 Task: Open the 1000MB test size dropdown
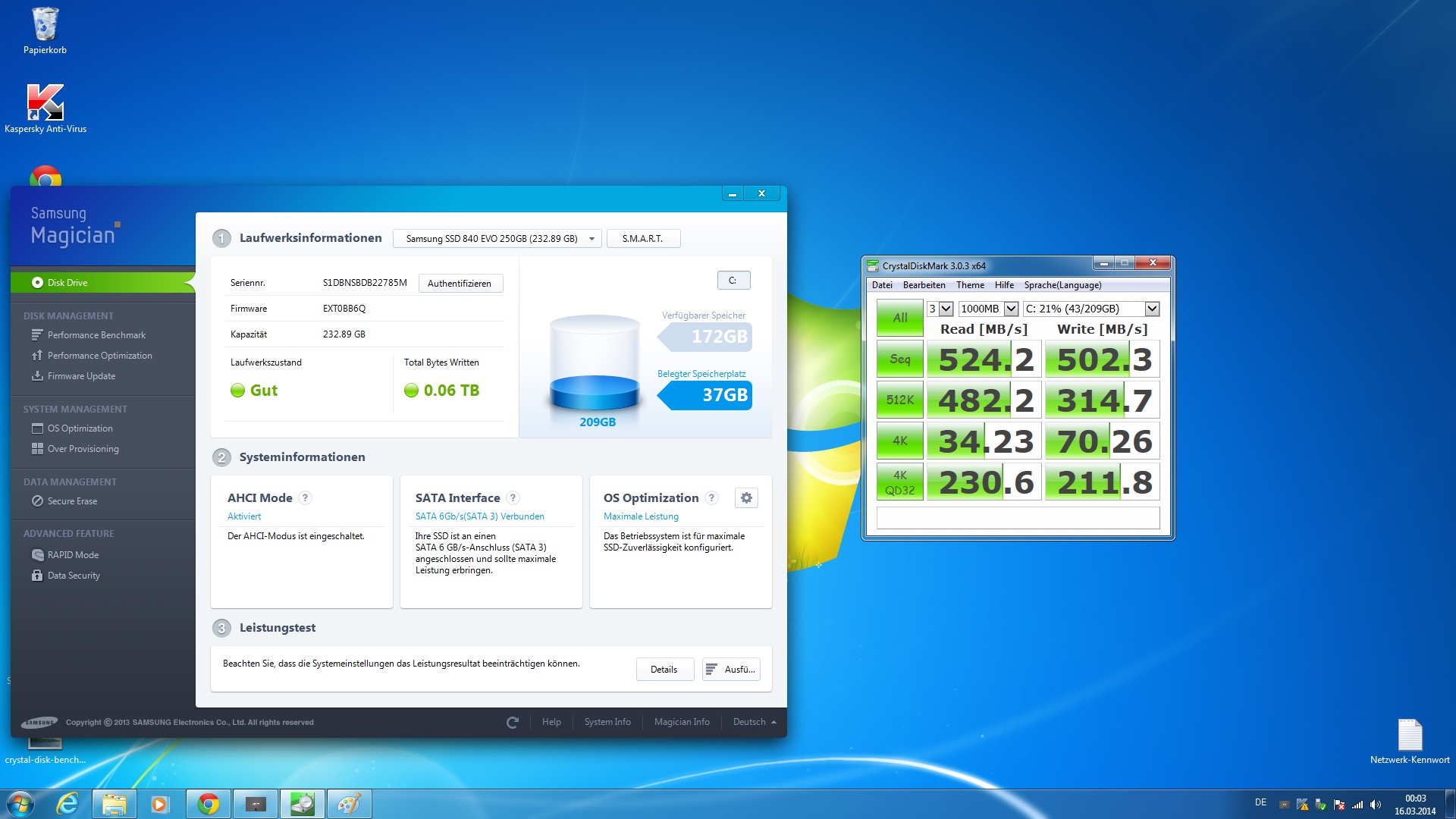(1011, 309)
